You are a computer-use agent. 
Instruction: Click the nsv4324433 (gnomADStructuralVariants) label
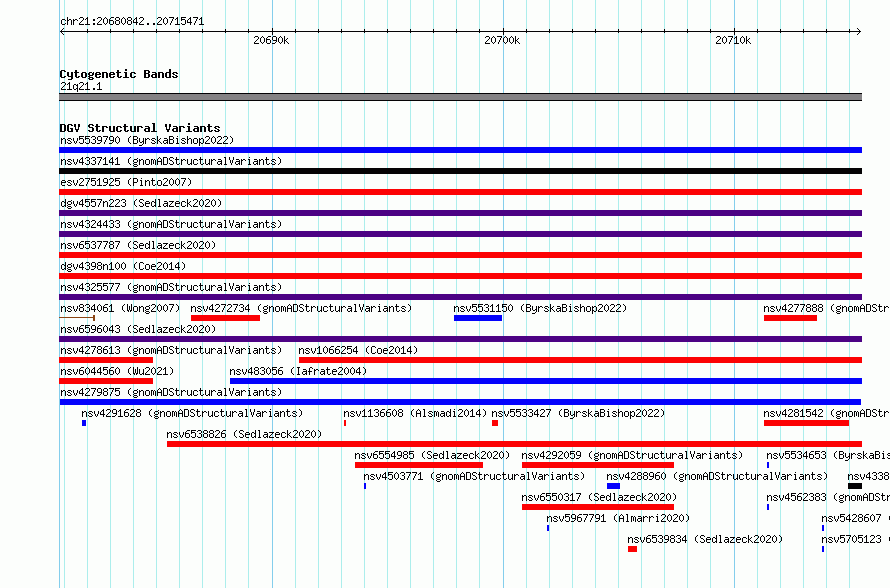point(171,224)
